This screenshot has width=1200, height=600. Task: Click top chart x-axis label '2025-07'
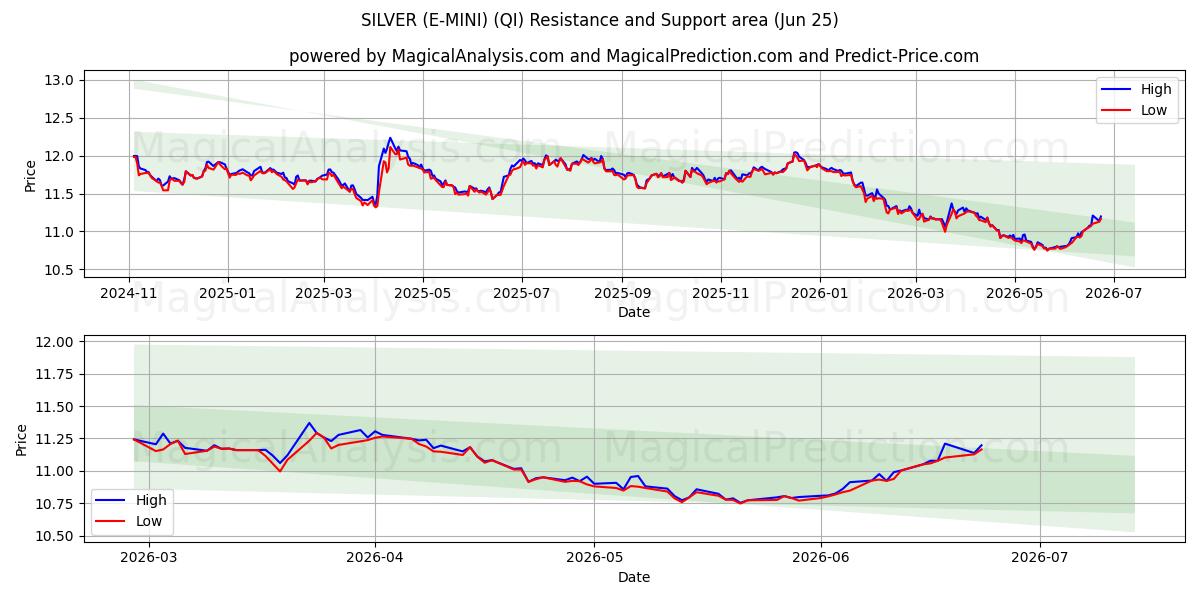522,293
